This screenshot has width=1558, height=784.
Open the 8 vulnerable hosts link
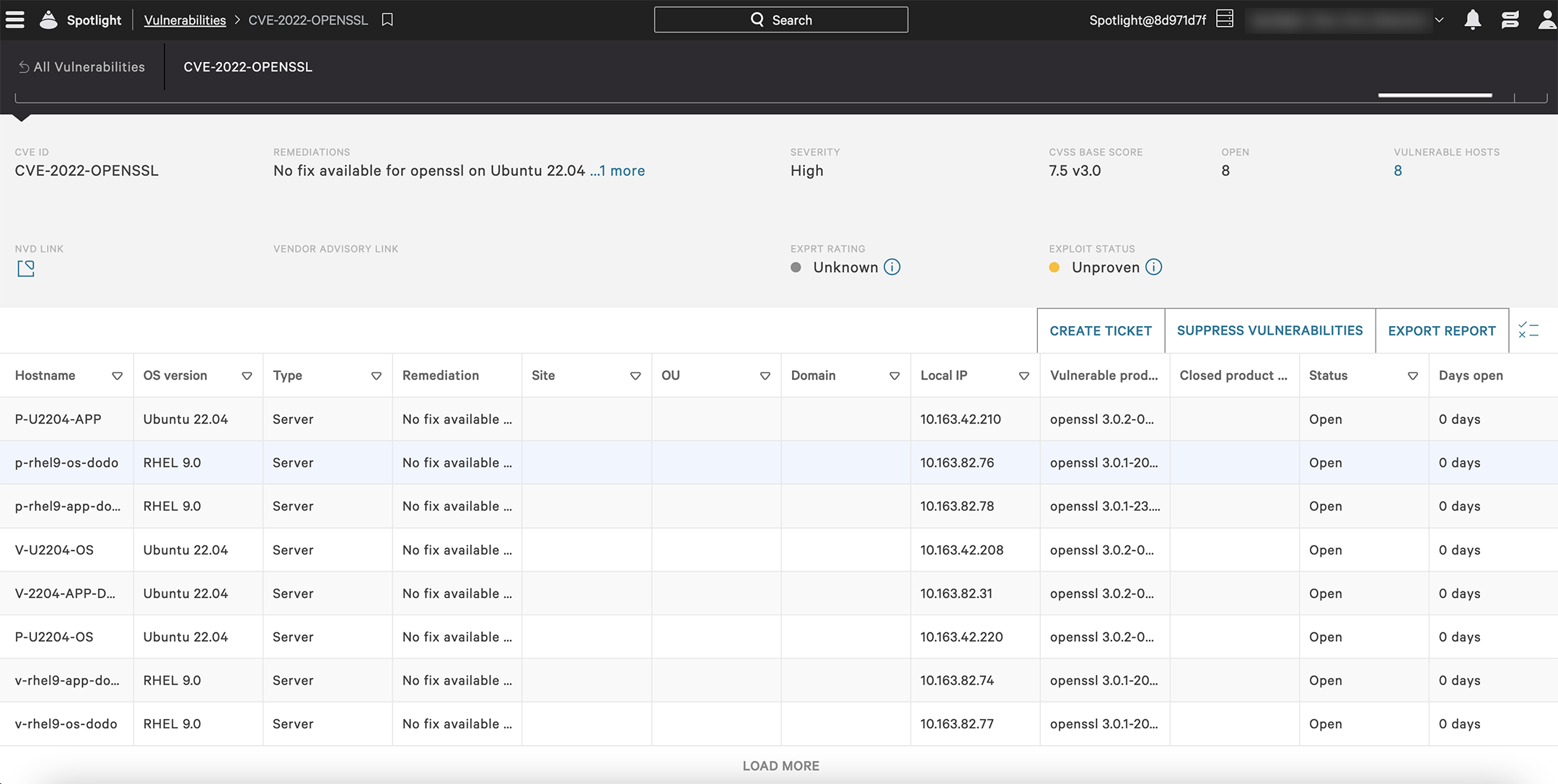point(1398,171)
